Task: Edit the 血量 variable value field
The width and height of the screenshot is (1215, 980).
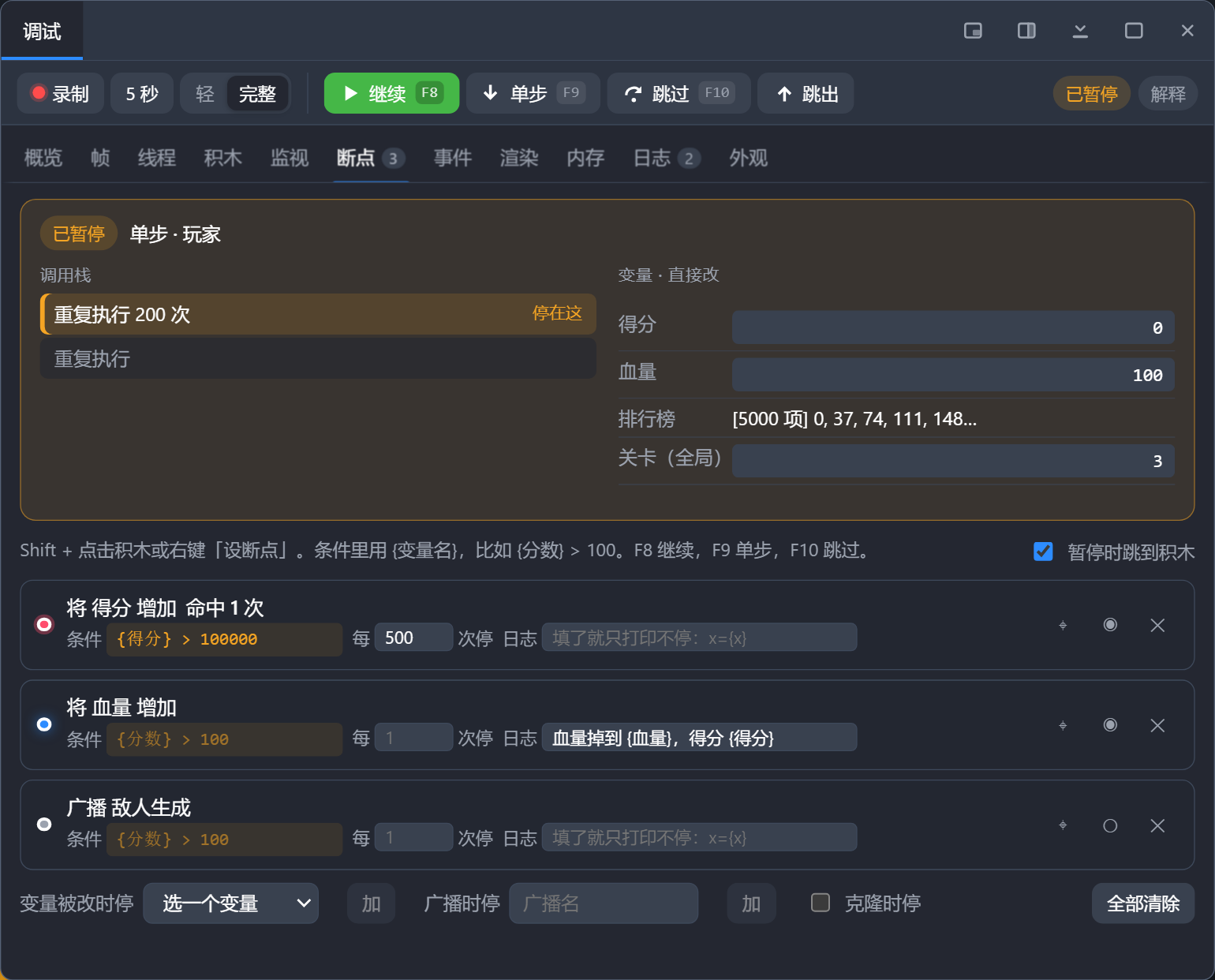Action: [x=953, y=375]
